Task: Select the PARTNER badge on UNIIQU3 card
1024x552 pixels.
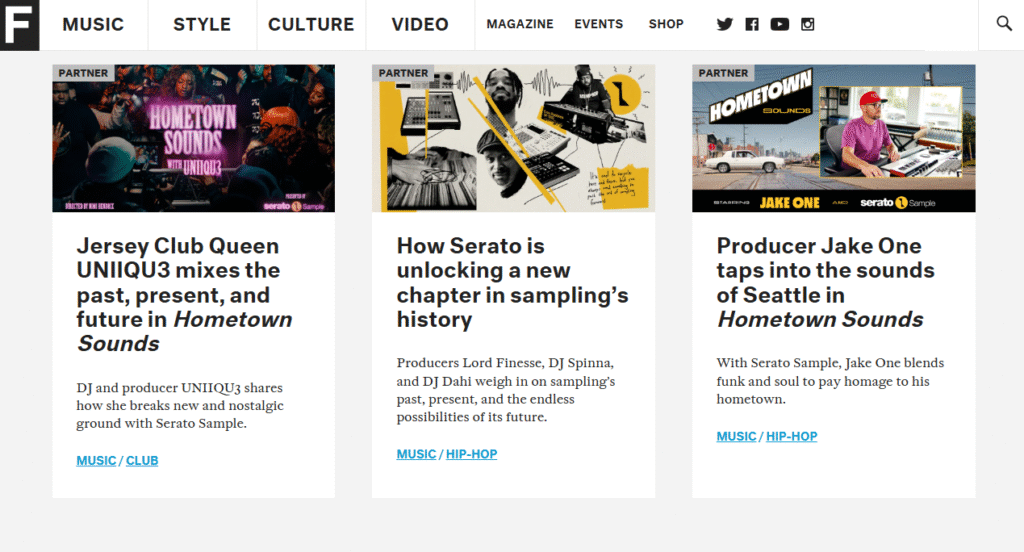Action: (83, 73)
